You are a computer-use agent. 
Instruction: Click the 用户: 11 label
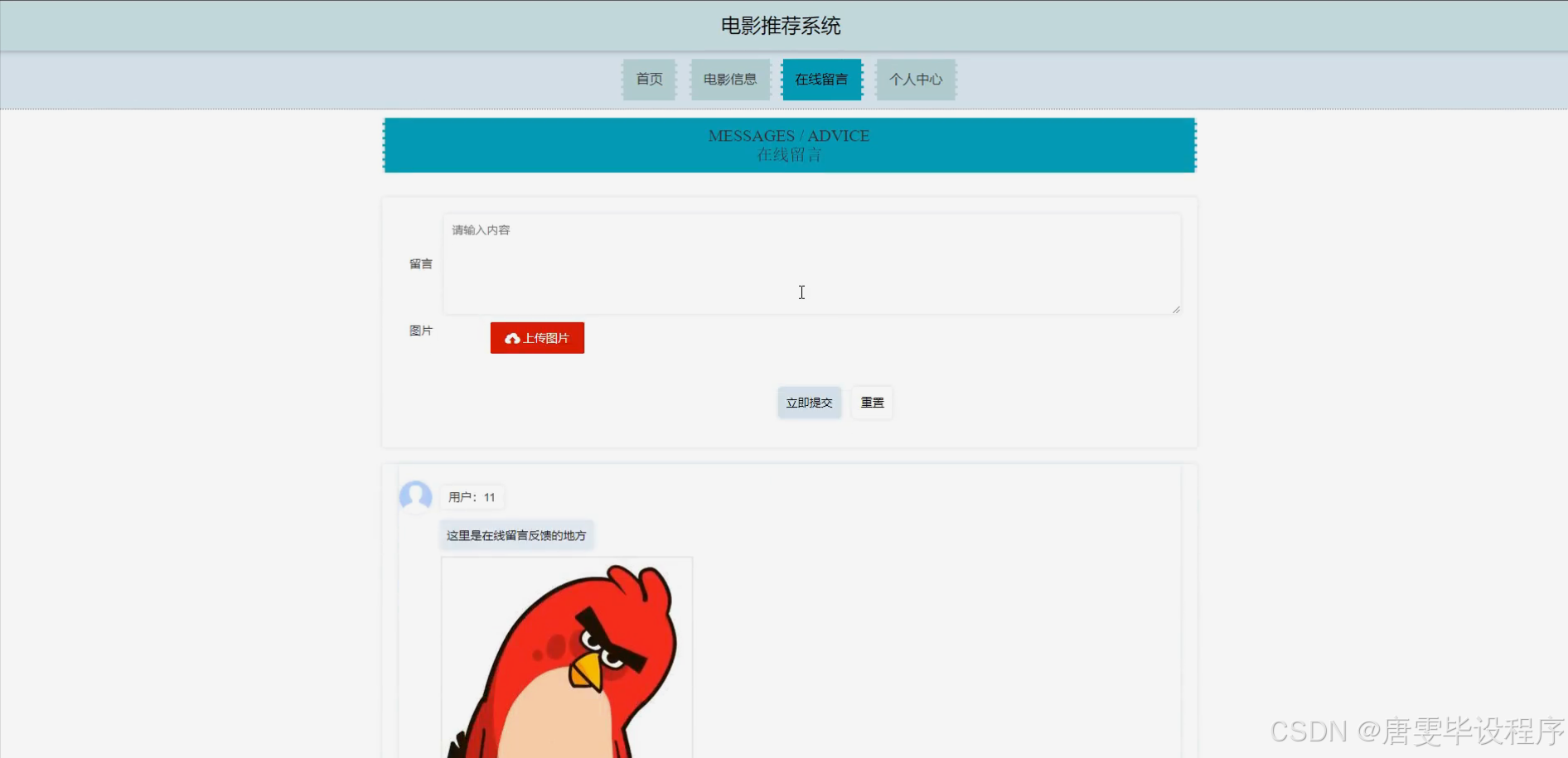tap(472, 497)
